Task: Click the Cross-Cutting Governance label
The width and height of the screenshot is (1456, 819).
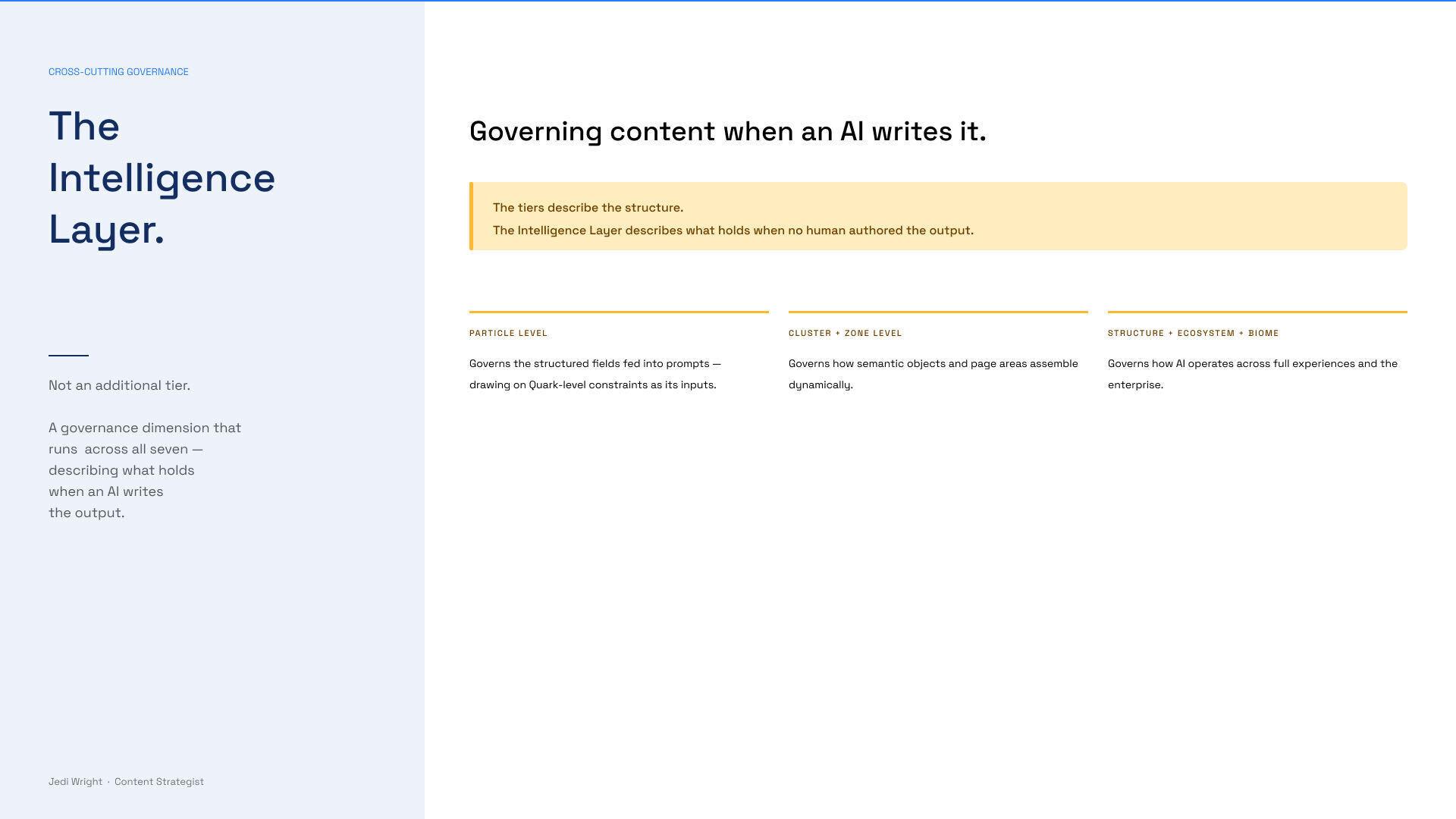Action: [x=118, y=72]
